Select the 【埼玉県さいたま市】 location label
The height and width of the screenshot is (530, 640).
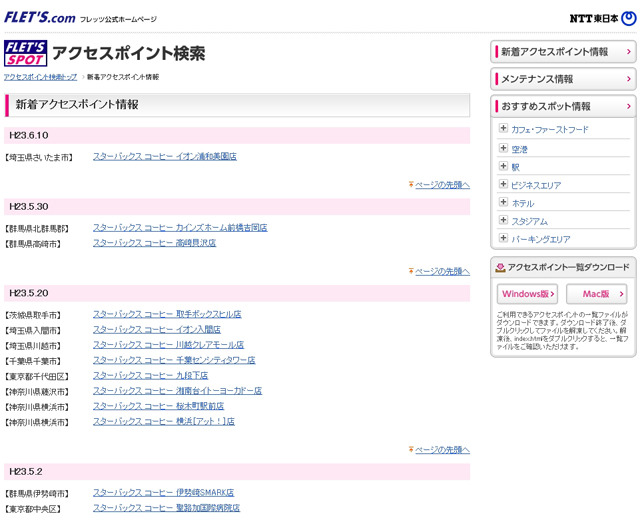39,158
